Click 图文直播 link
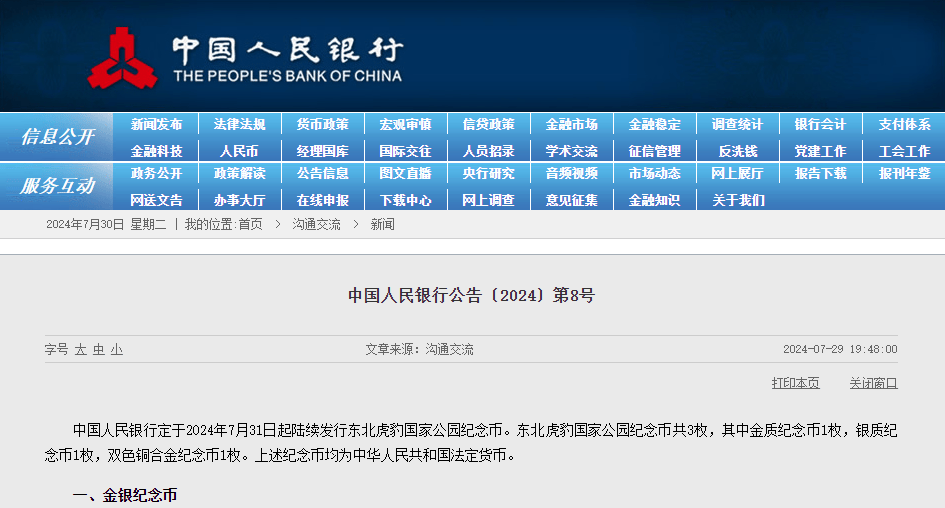The width and height of the screenshot is (945, 508). coord(406,174)
